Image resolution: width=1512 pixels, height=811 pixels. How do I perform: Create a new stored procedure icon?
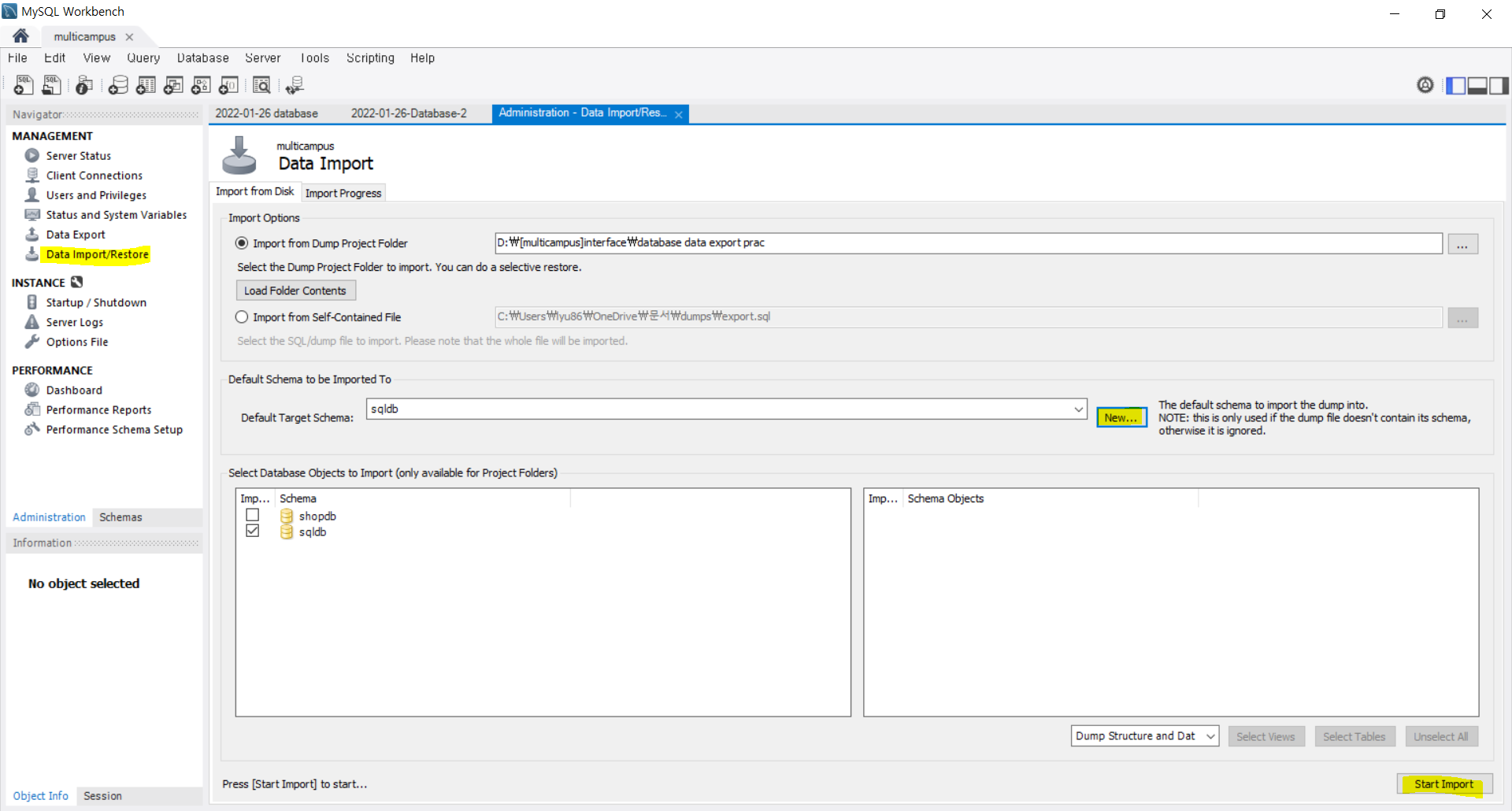pyautogui.click(x=201, y=85)
